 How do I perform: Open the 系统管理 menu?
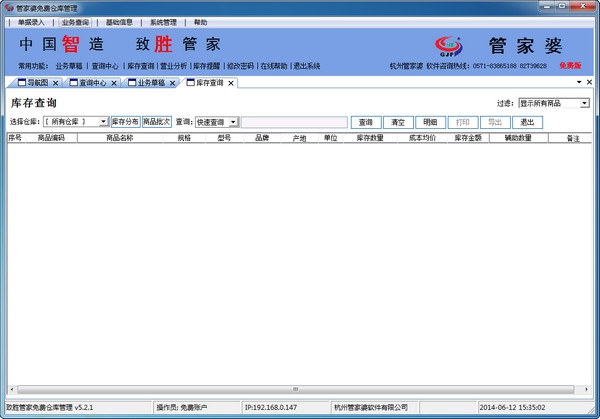pos(163,23)
